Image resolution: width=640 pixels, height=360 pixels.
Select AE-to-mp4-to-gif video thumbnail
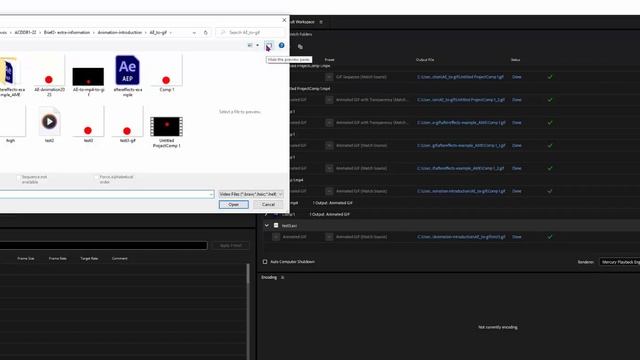(x=88, y=76)
